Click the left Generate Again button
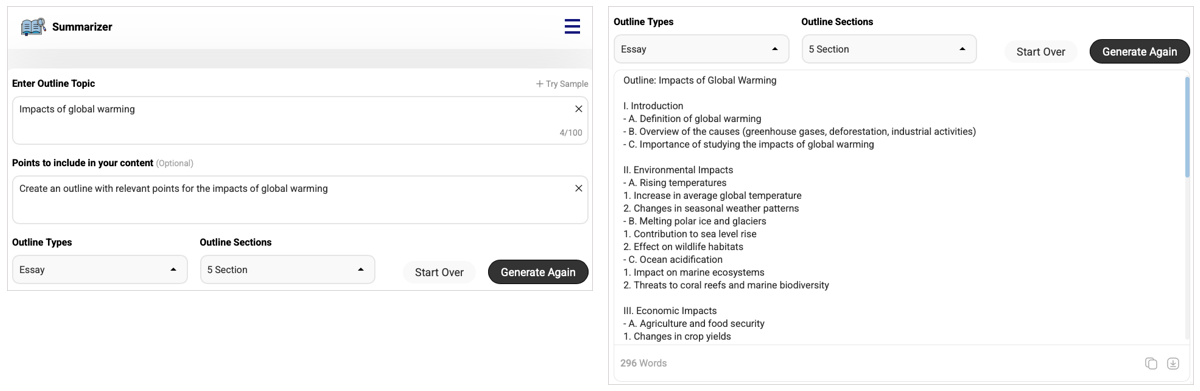Screen dimensions: 1200x391 (538, 272)
